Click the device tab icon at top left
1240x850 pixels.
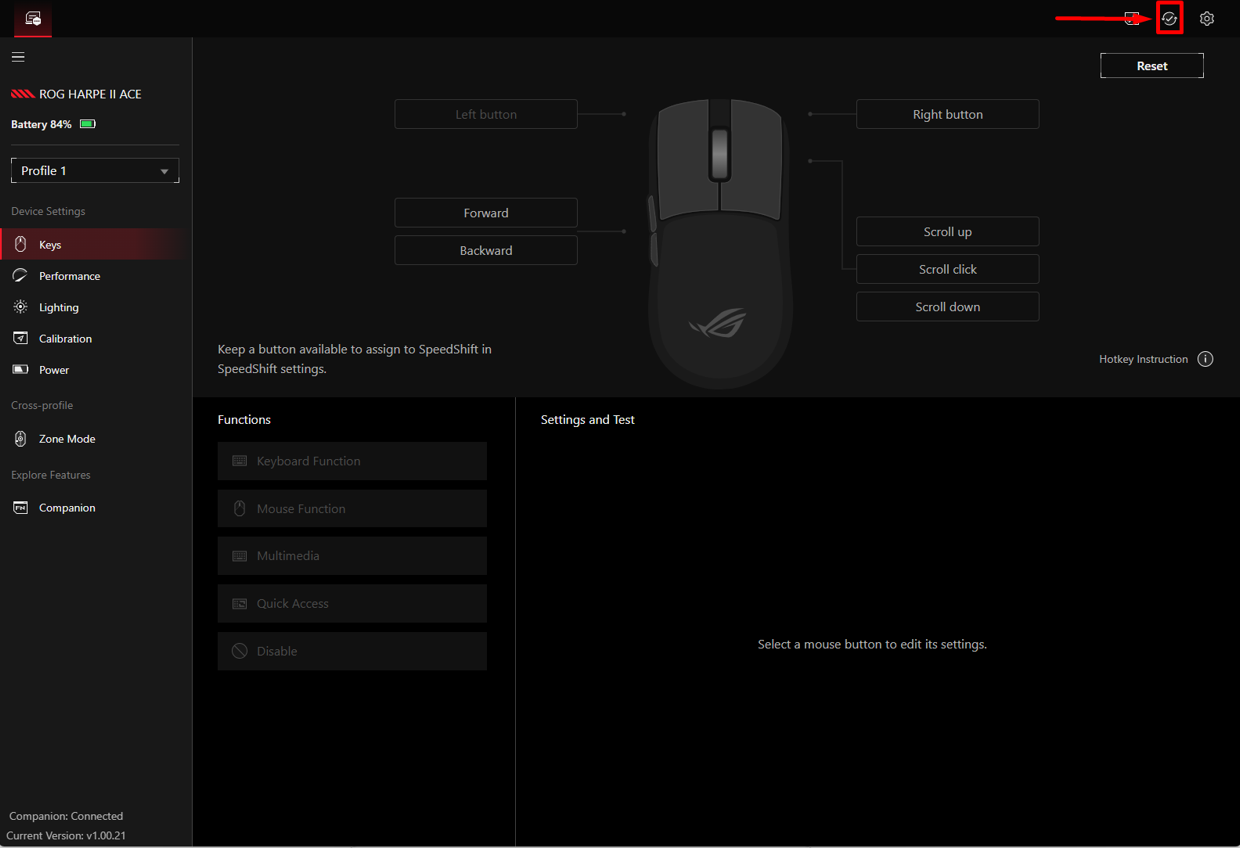[x=33, y=19]
